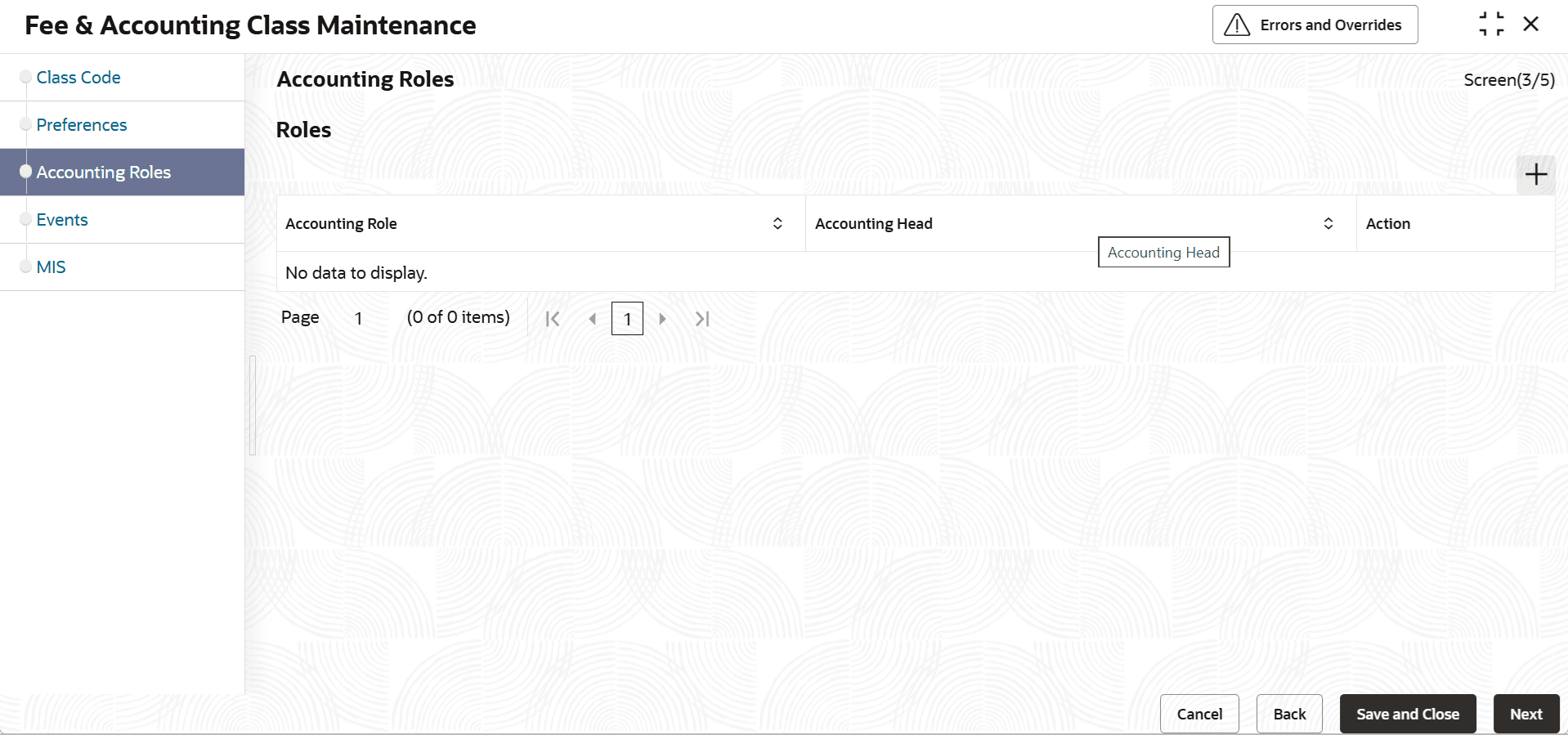Viewport: 1568px width, 735px height.
Task: Select the Preferences step bullet
Action: [x=26, y=125]
